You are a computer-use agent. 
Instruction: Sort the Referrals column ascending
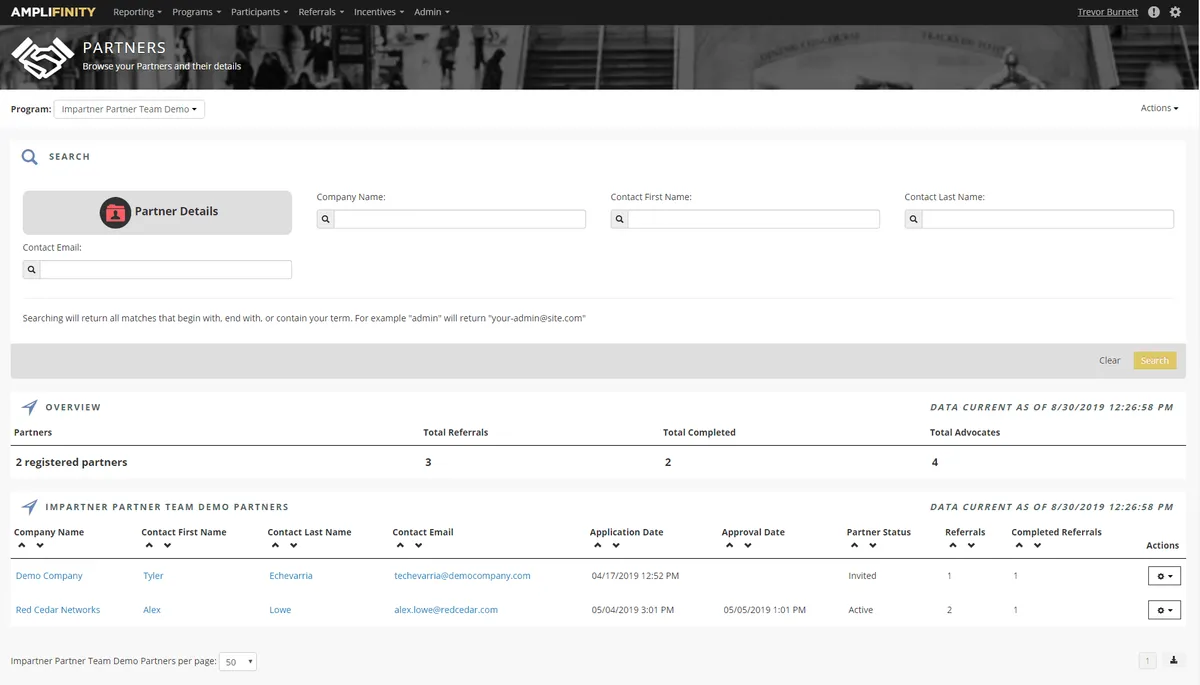(x=951, y=545)
